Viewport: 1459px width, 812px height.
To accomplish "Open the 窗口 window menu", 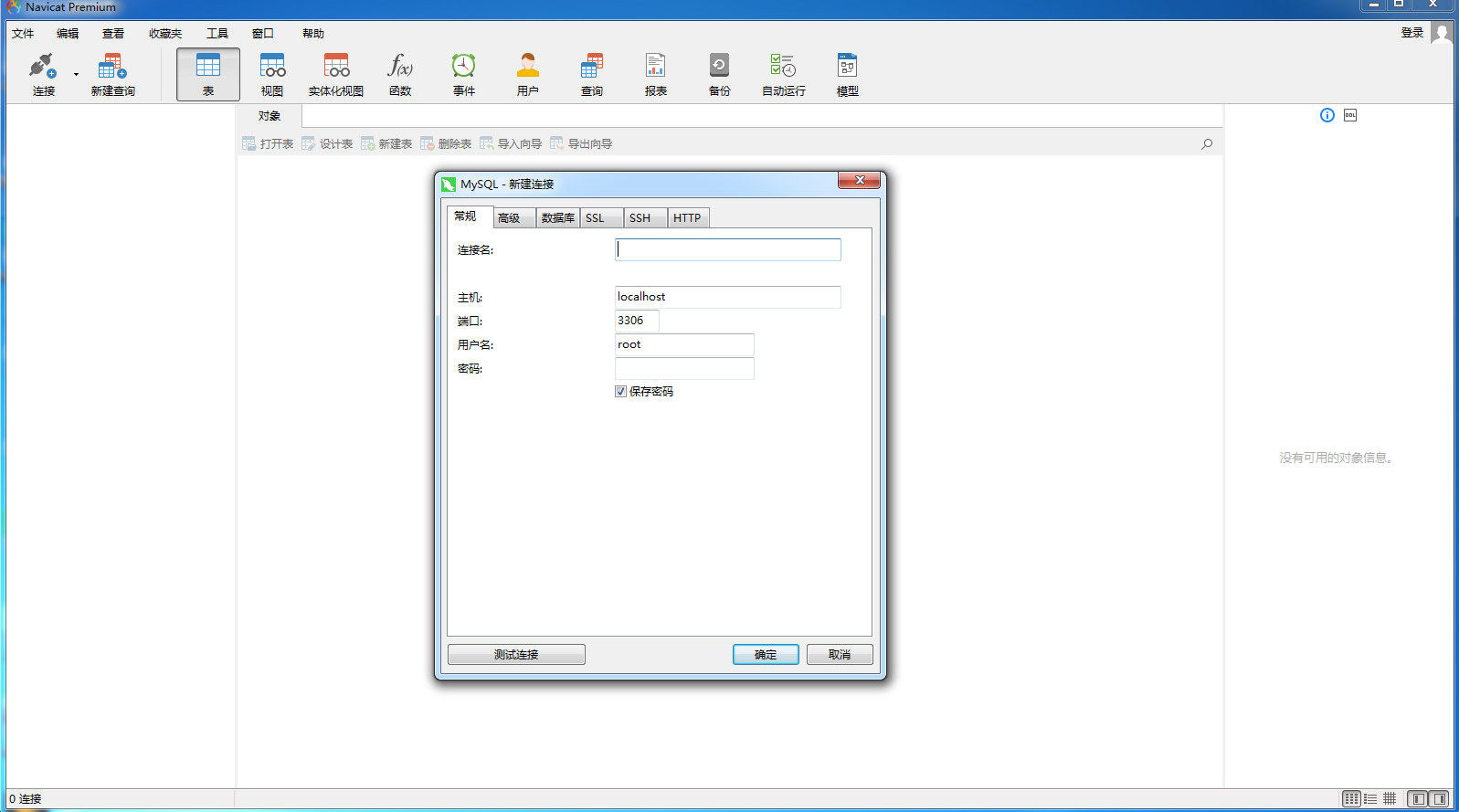I will (x=263, y=34).
